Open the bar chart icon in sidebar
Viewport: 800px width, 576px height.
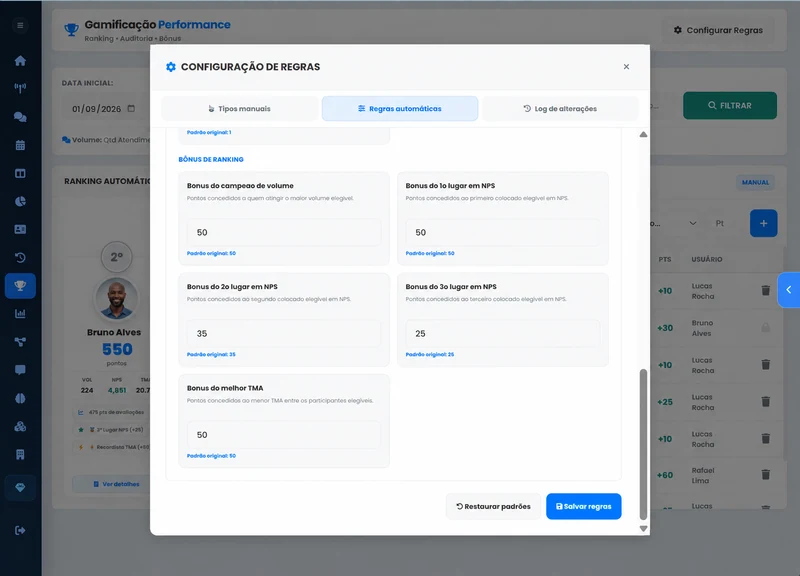(x=20, y=314)
